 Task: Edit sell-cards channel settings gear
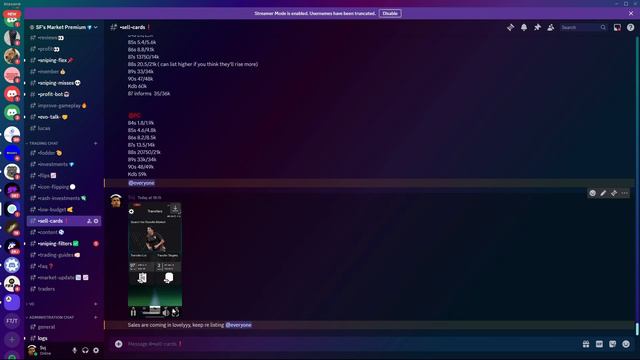96,221
